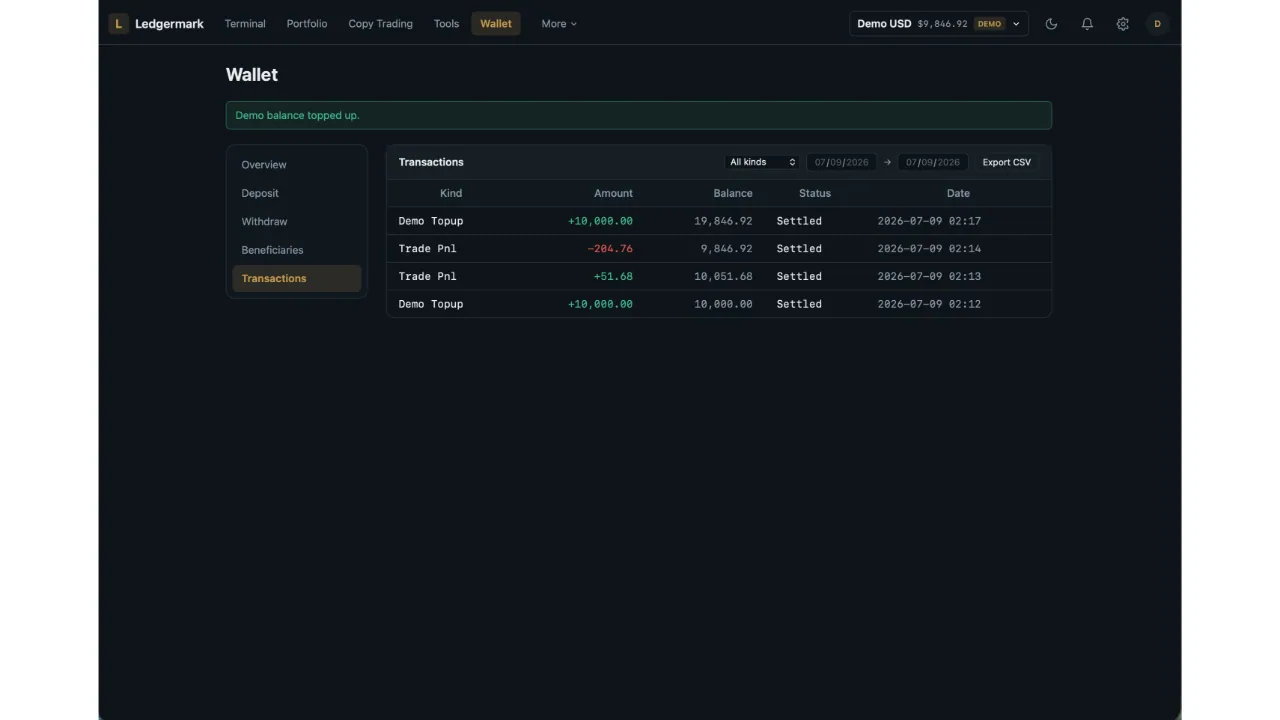This screenshot has height=720, width=1280.
Task: Click the Transactions panel title
Action: (x=431, y=162)
